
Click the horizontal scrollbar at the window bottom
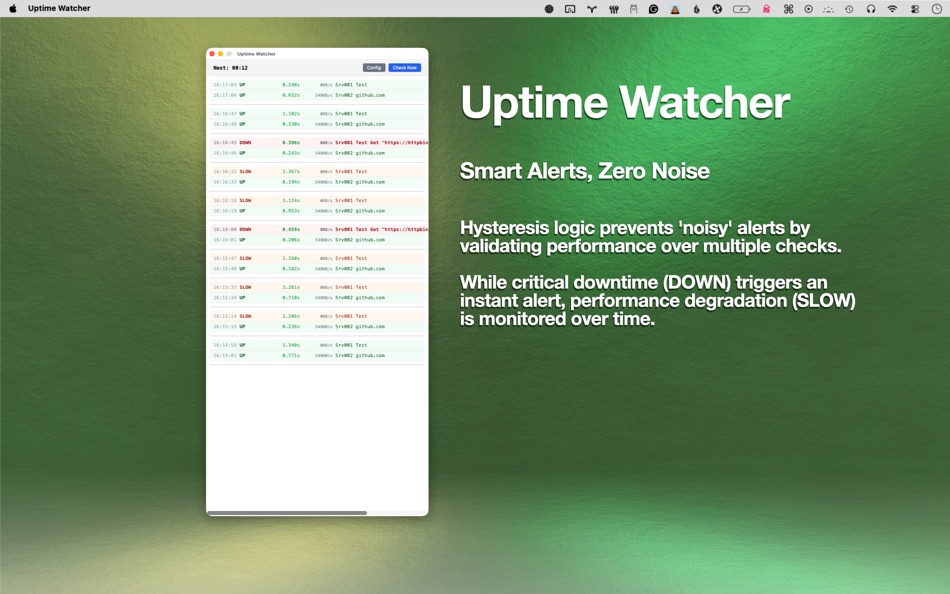[x=288, y=511]
